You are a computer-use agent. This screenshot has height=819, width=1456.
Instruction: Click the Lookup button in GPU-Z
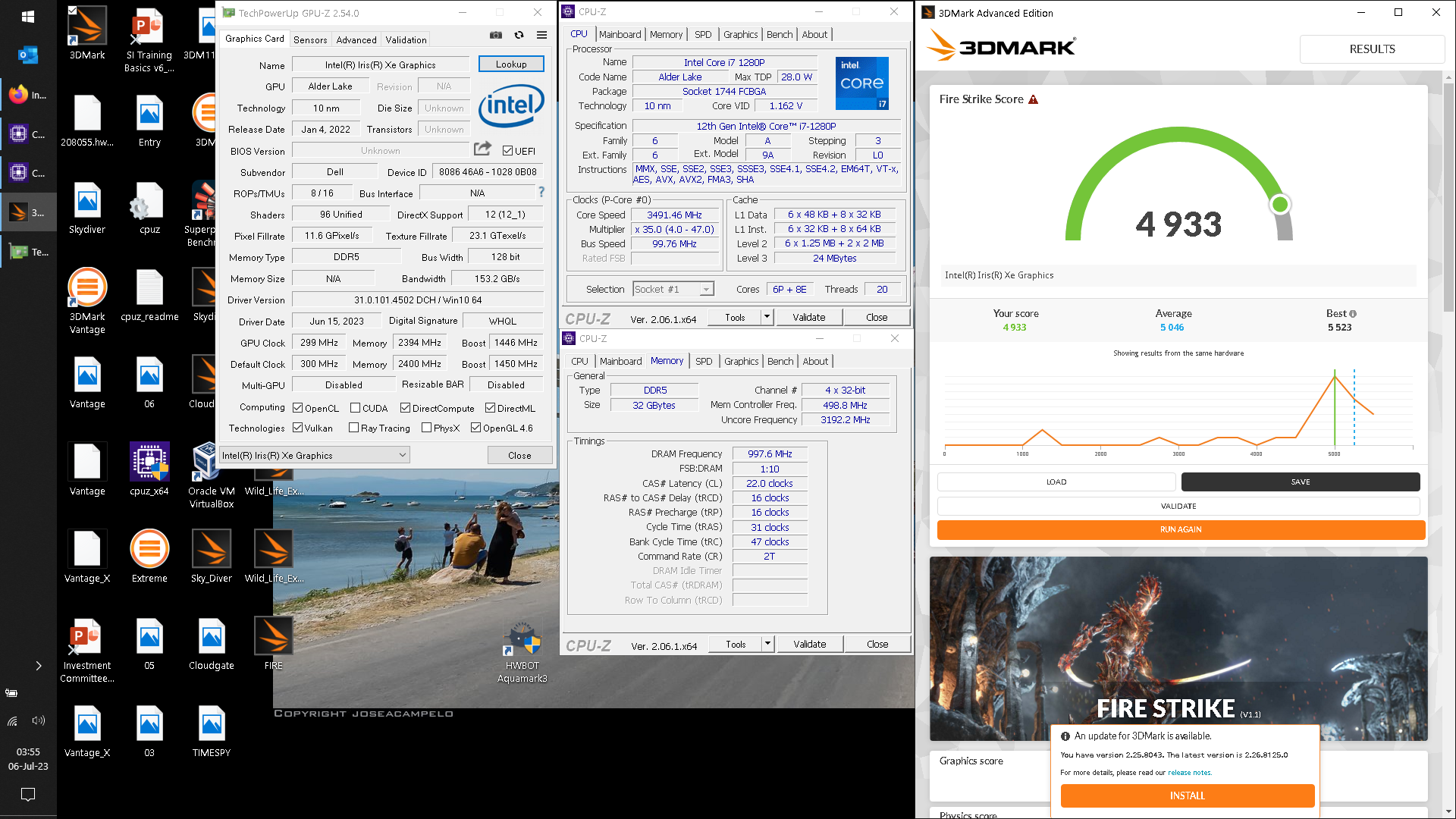pos(511,64)
